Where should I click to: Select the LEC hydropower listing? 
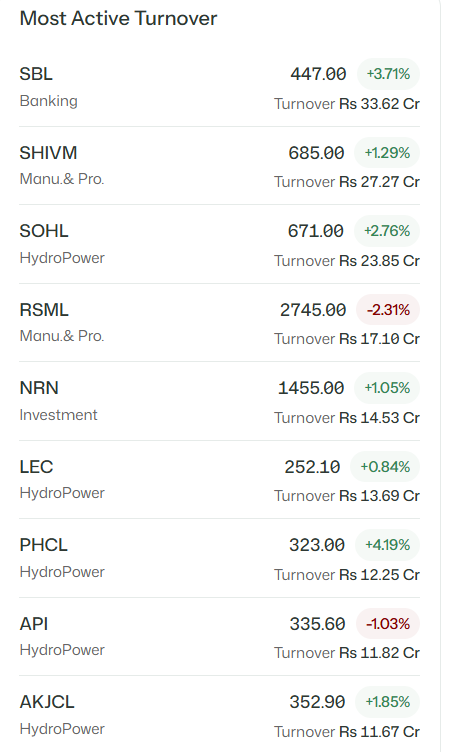[x=36, y=467]
